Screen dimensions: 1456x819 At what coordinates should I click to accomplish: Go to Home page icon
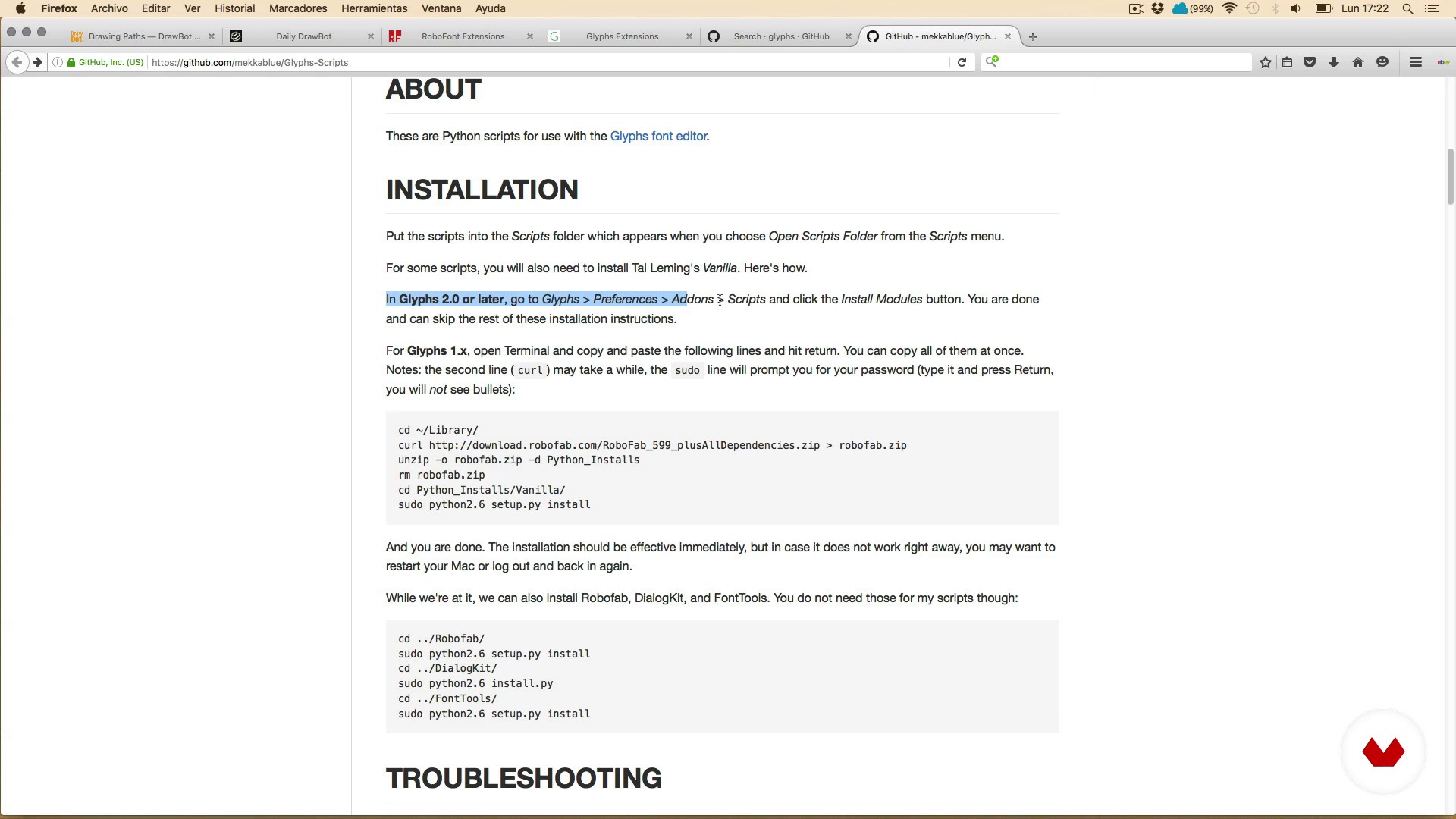click(1357, 62)
